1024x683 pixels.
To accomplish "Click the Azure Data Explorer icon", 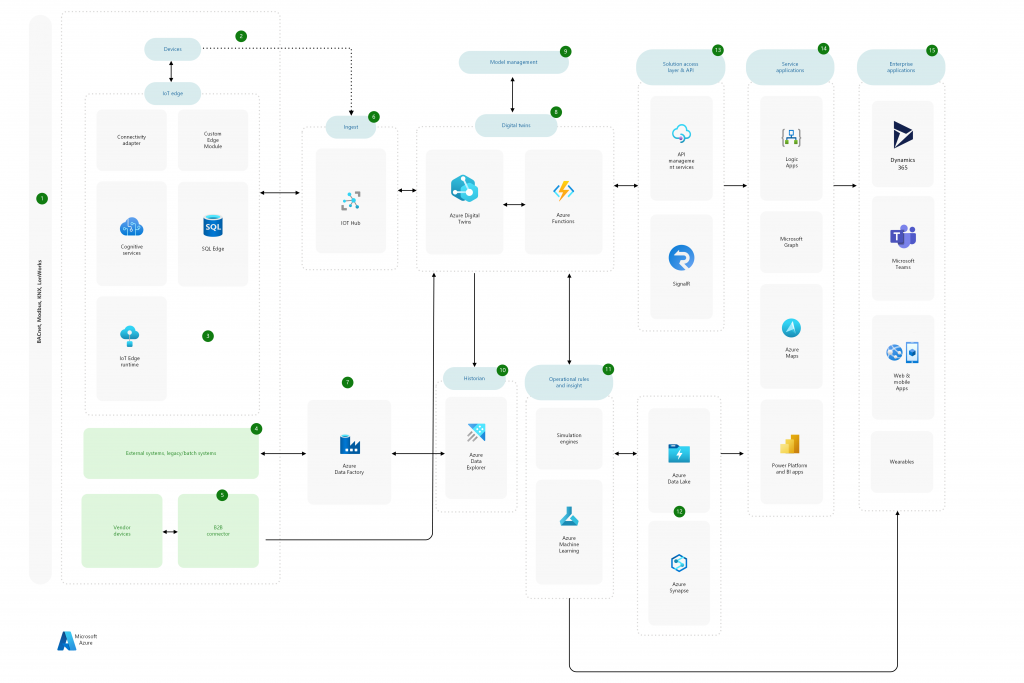I will point(475,433).
